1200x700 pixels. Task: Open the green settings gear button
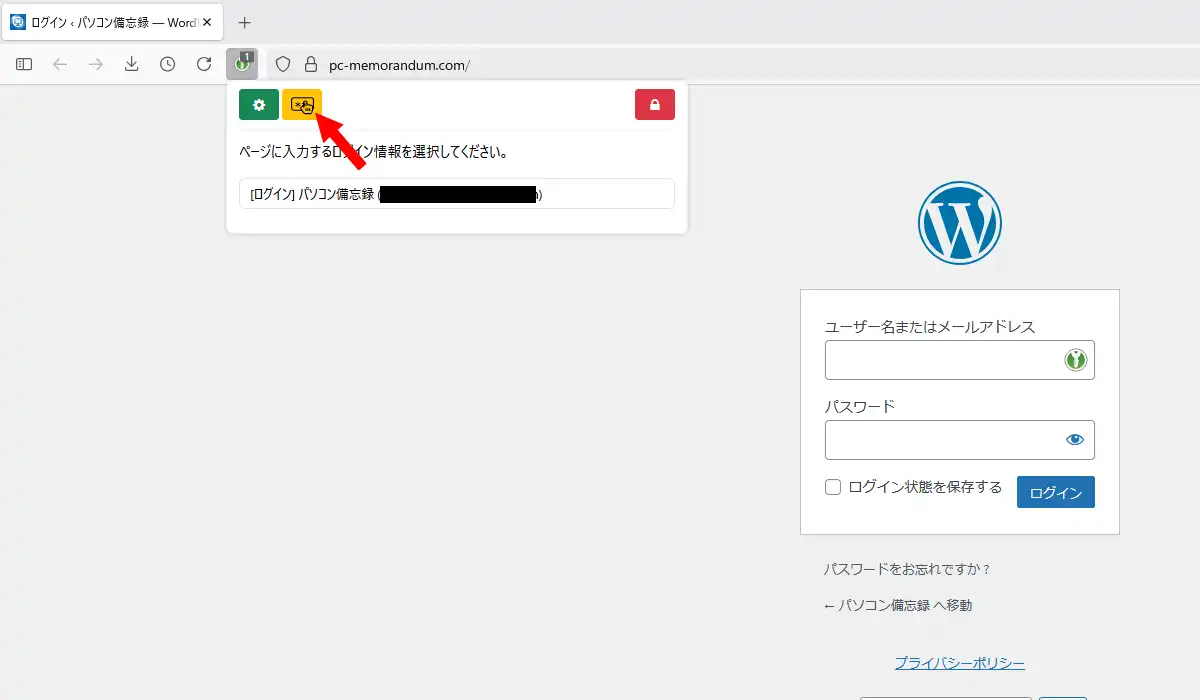tap(259, 105)
